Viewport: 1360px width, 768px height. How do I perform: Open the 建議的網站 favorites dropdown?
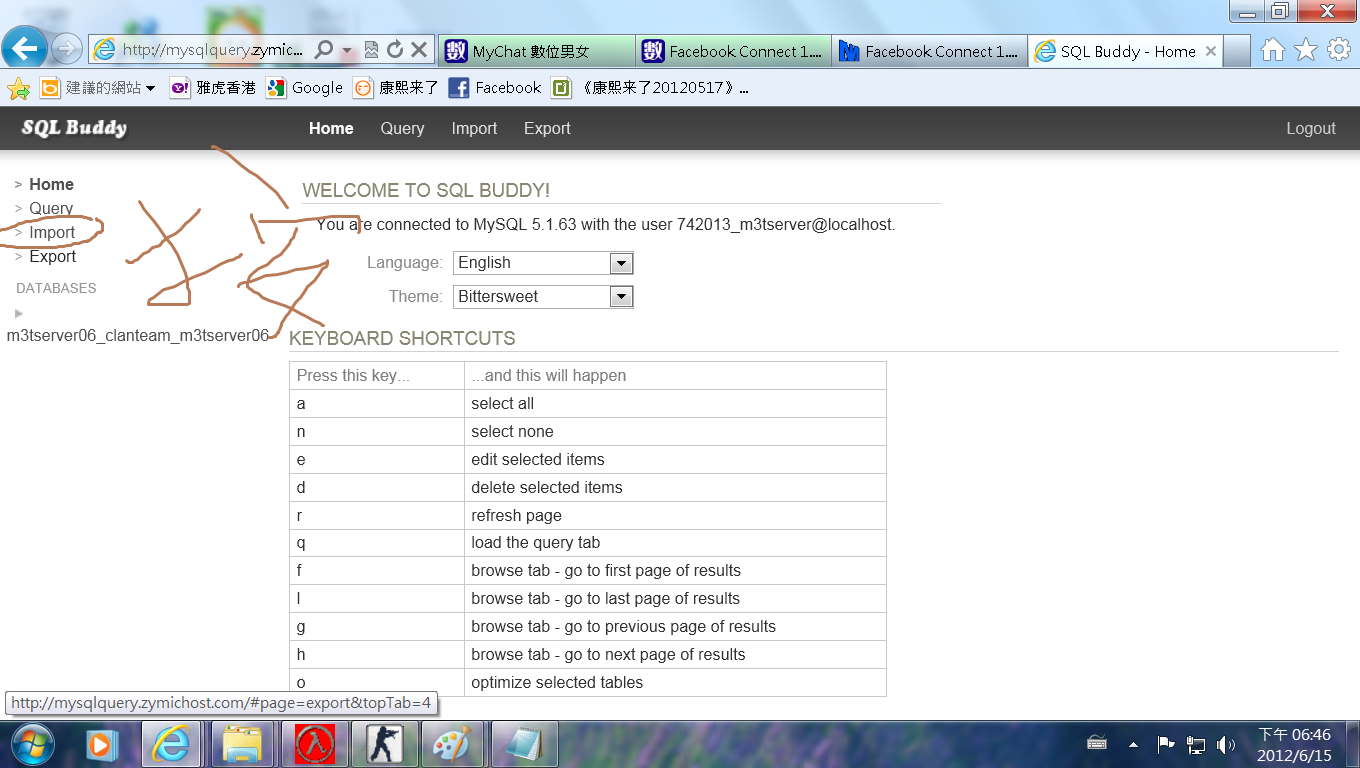[98, 88]
